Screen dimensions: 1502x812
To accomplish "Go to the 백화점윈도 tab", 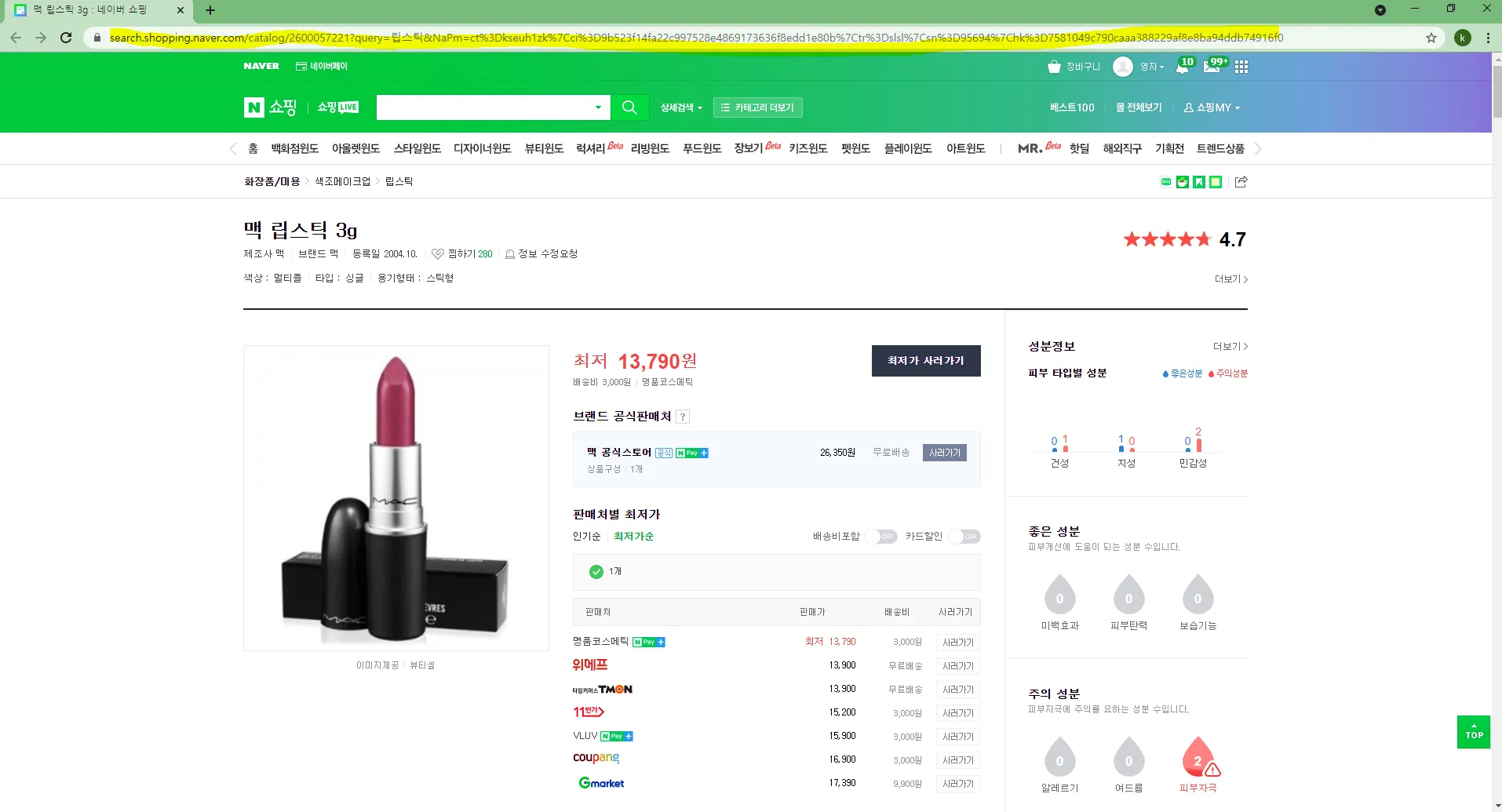I will point(295,149).
